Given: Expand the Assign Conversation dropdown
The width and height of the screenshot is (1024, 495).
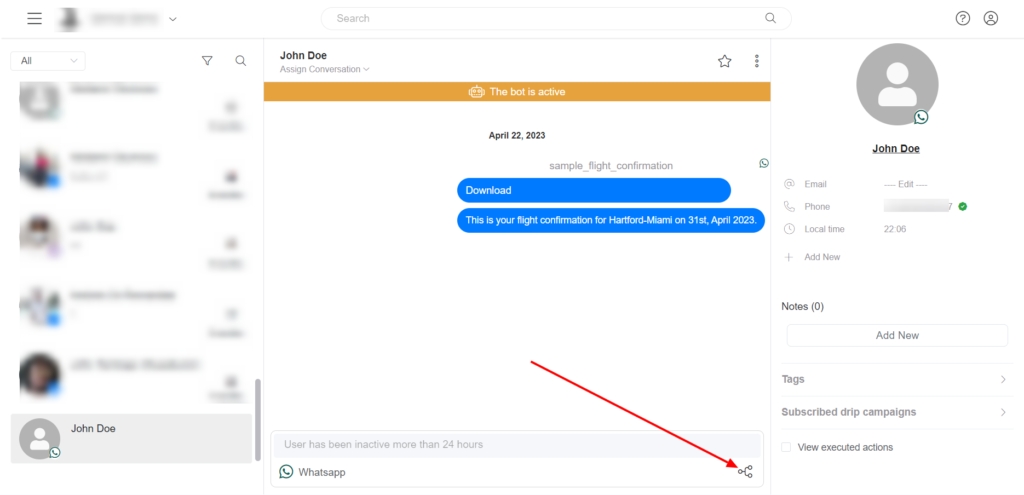Looking at the screenshot, I should pyautogui.click(x=325, y=70).
